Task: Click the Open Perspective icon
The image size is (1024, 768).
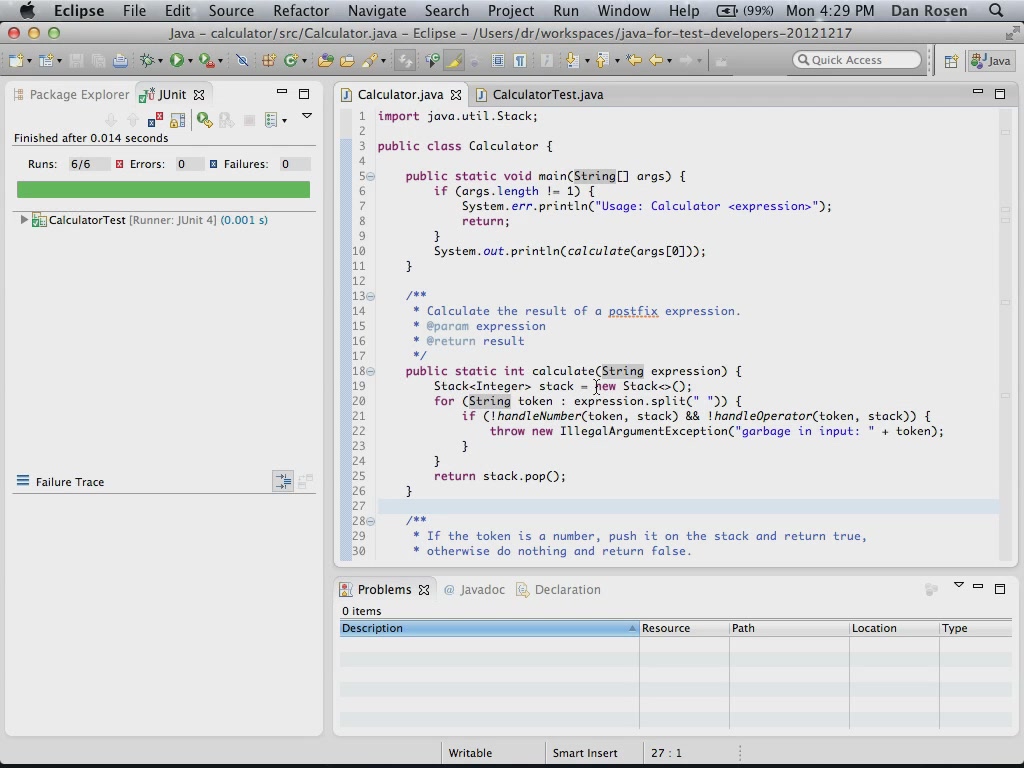Action: tap(951, 61)
